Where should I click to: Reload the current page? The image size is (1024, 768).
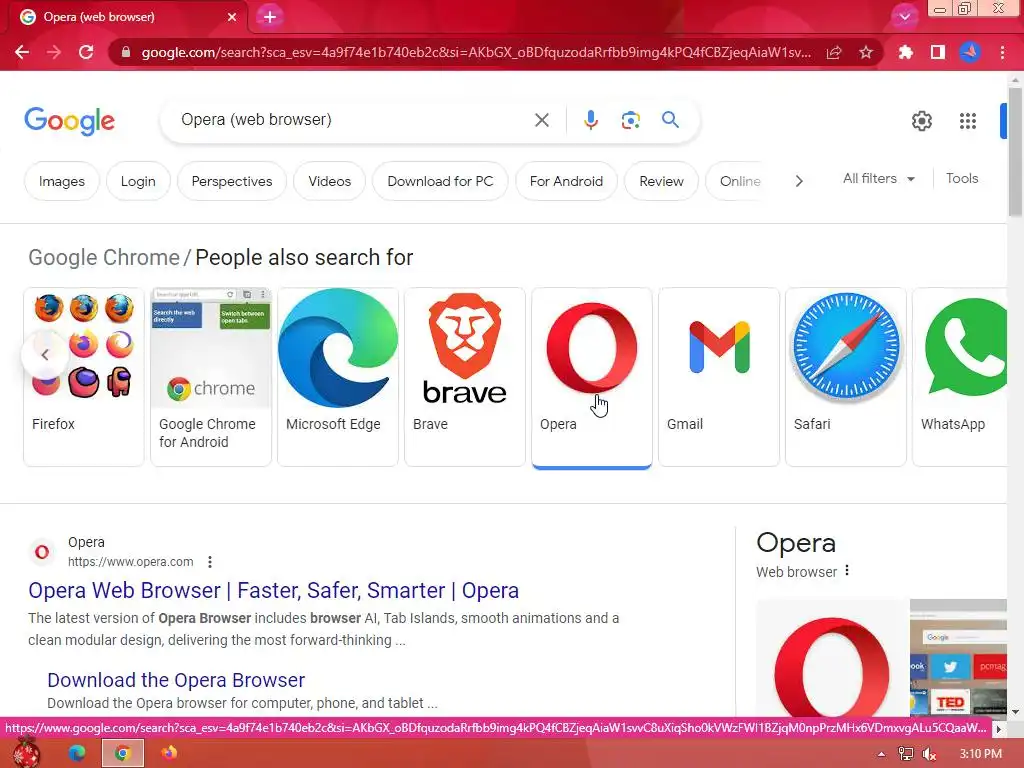coord(86,52)
